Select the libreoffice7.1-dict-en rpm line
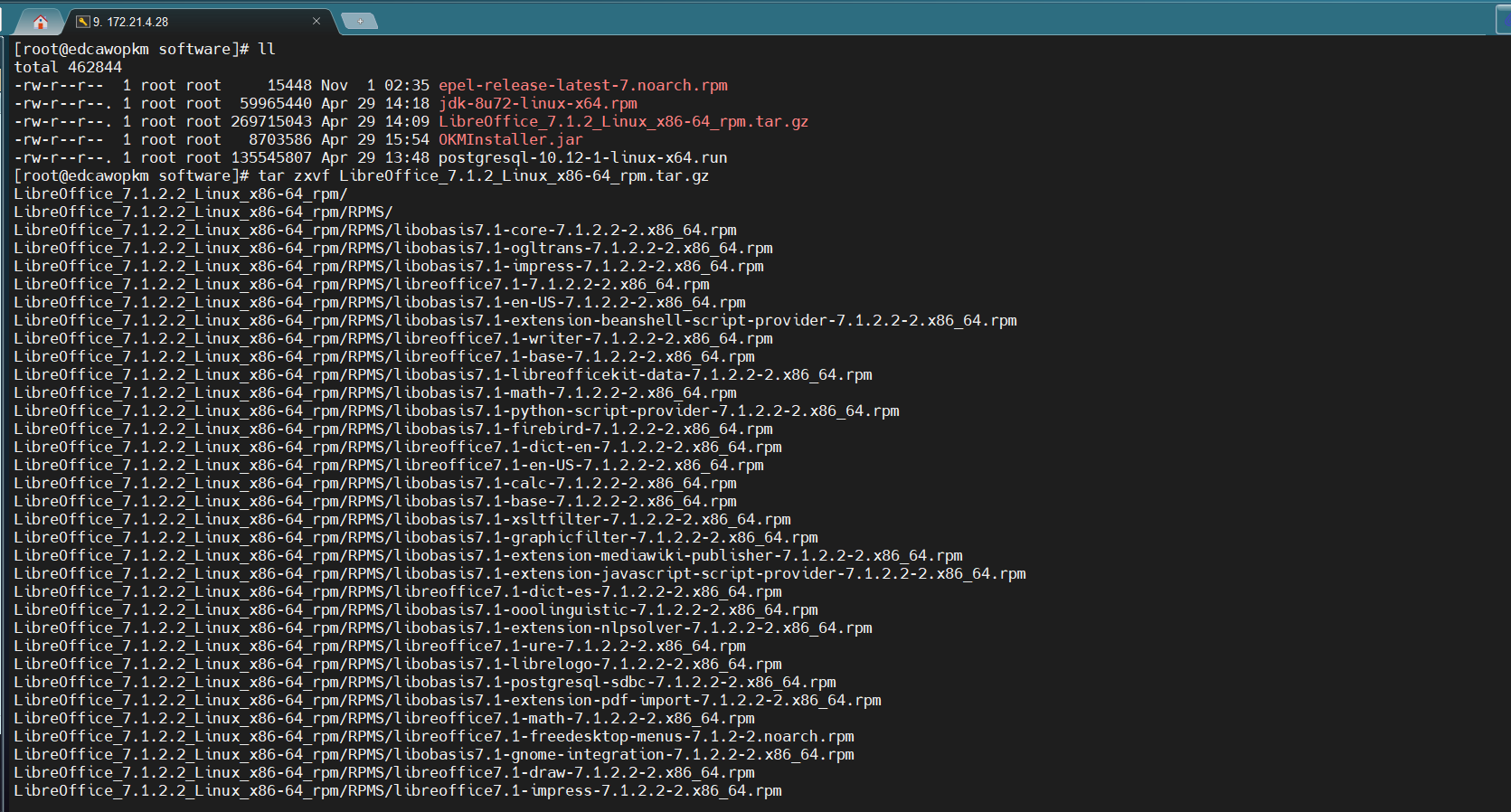 398,447
